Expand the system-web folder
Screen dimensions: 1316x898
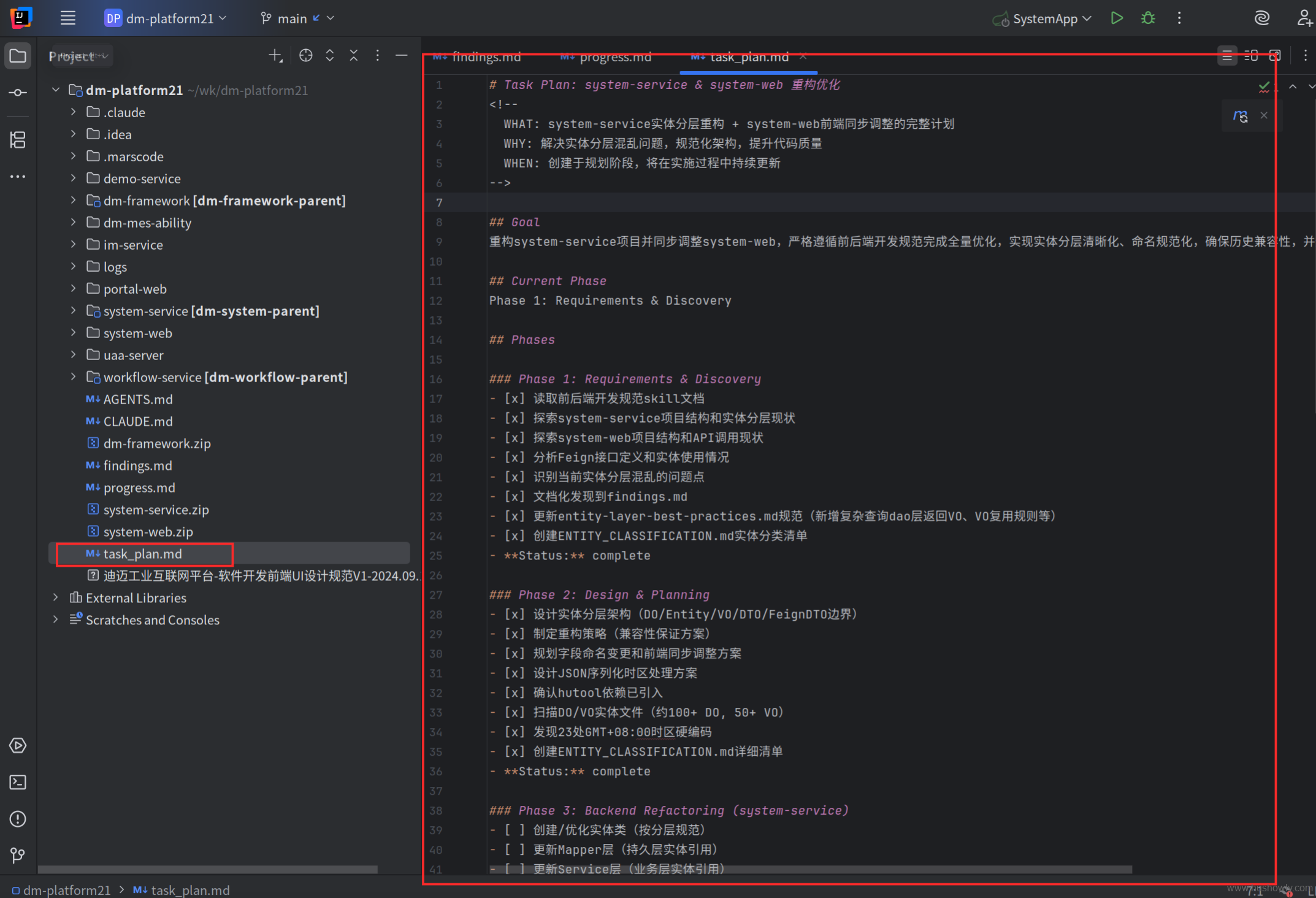(74, 333)
